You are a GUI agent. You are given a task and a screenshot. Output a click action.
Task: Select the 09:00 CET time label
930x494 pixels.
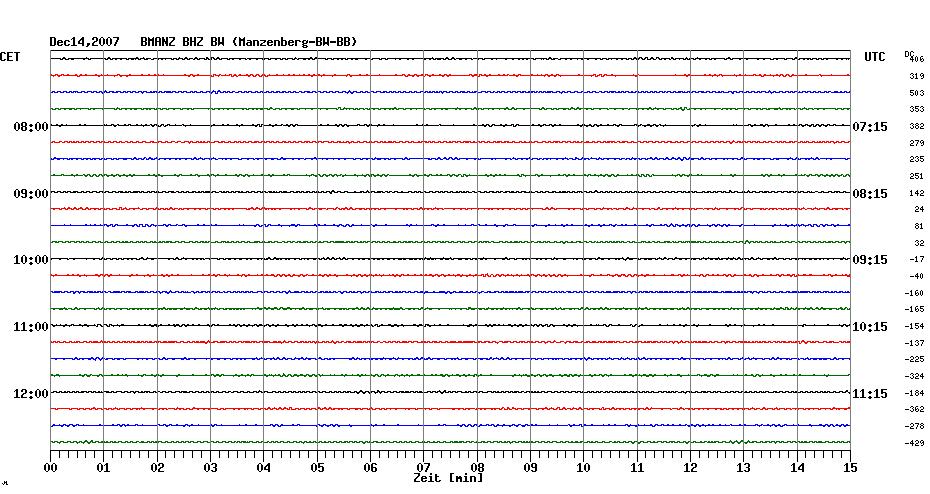[31, 194]
